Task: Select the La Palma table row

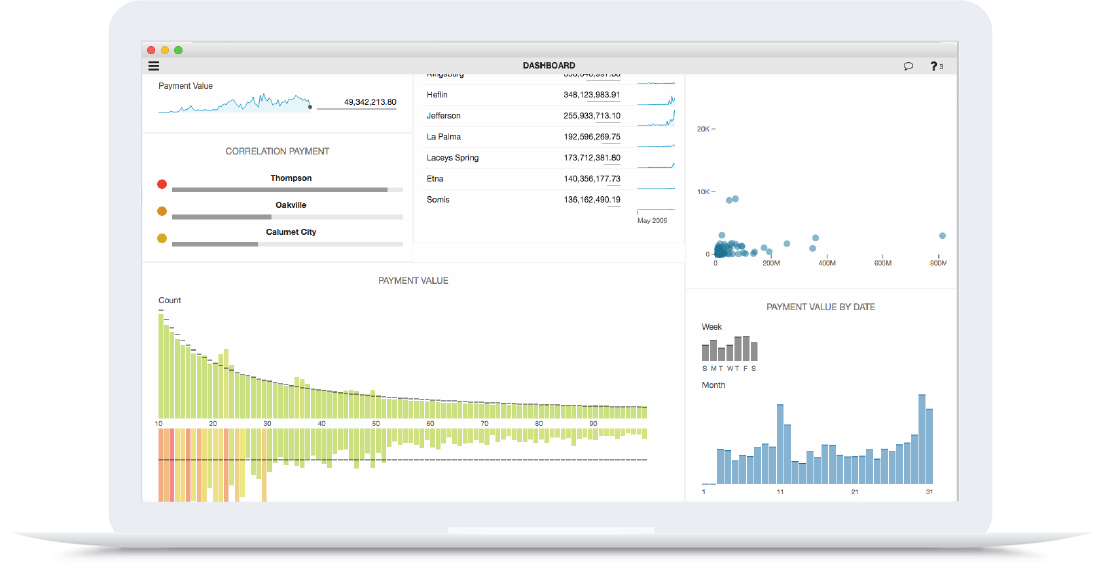Action: tap(548, 137)
